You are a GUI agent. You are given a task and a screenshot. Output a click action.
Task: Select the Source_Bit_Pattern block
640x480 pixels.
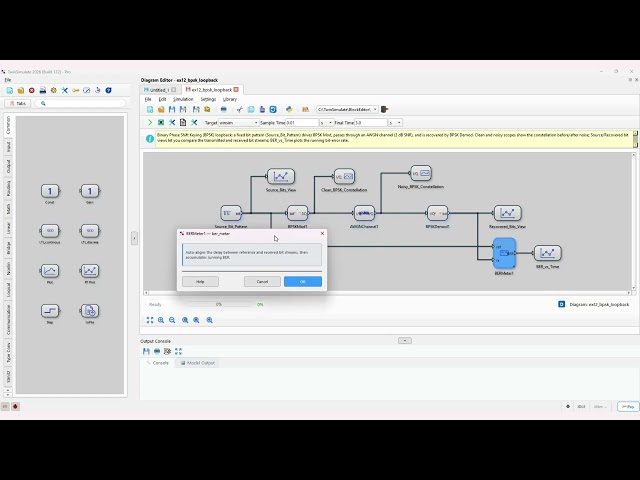click(231, 213)
